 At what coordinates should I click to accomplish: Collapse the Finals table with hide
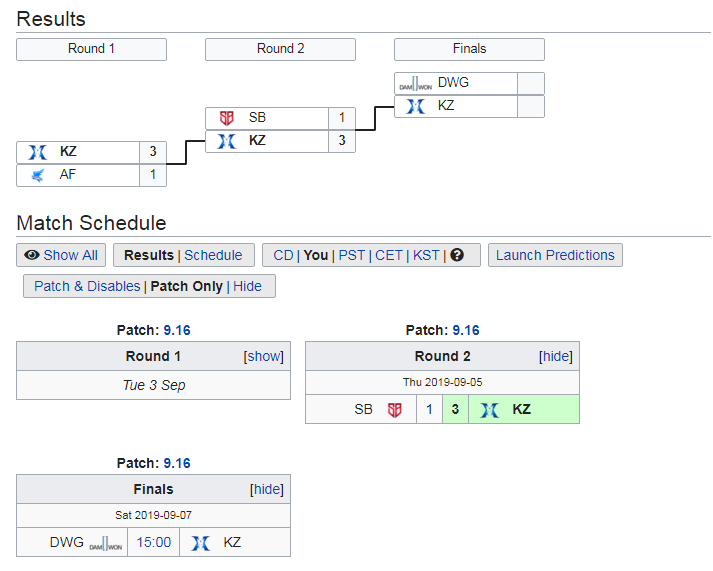pyautogui.click(x=266, y=490)
